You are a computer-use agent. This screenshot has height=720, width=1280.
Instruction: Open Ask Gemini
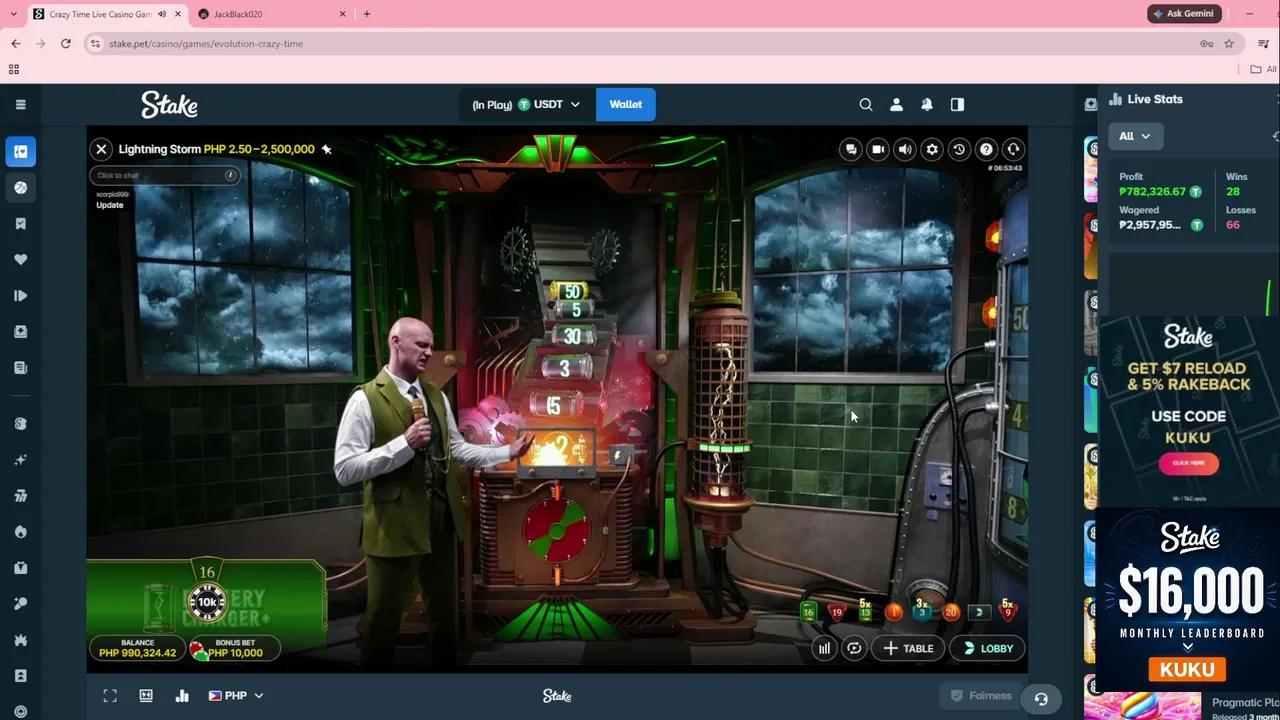(x=1185, y=14)
